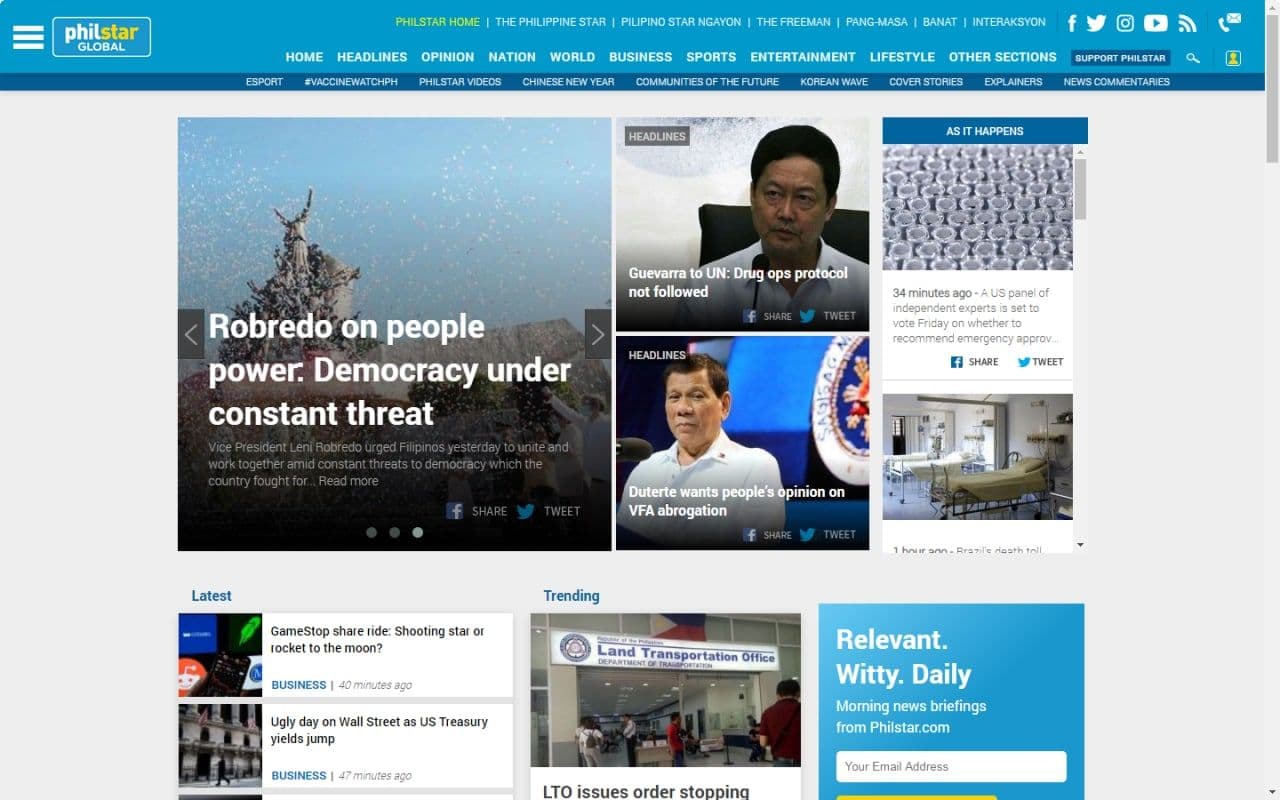Image resolution: width=1280 pixels, height=800 pixels.
Task: Open the HEADLINES menu
Action: tap(372, 57)
